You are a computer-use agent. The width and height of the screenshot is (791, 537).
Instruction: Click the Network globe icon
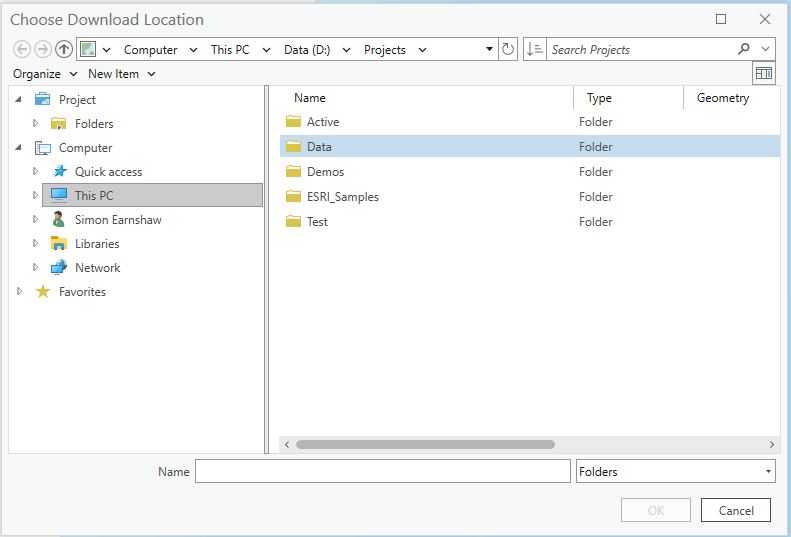[59, 267]
